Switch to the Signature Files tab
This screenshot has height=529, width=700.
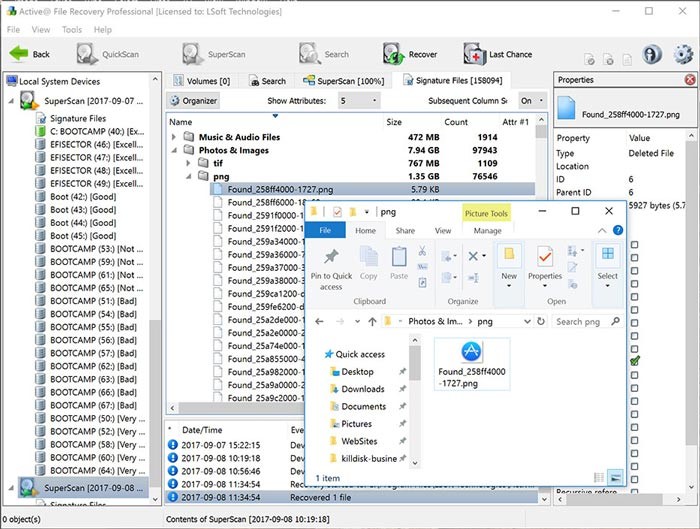(x=453, y=80)
